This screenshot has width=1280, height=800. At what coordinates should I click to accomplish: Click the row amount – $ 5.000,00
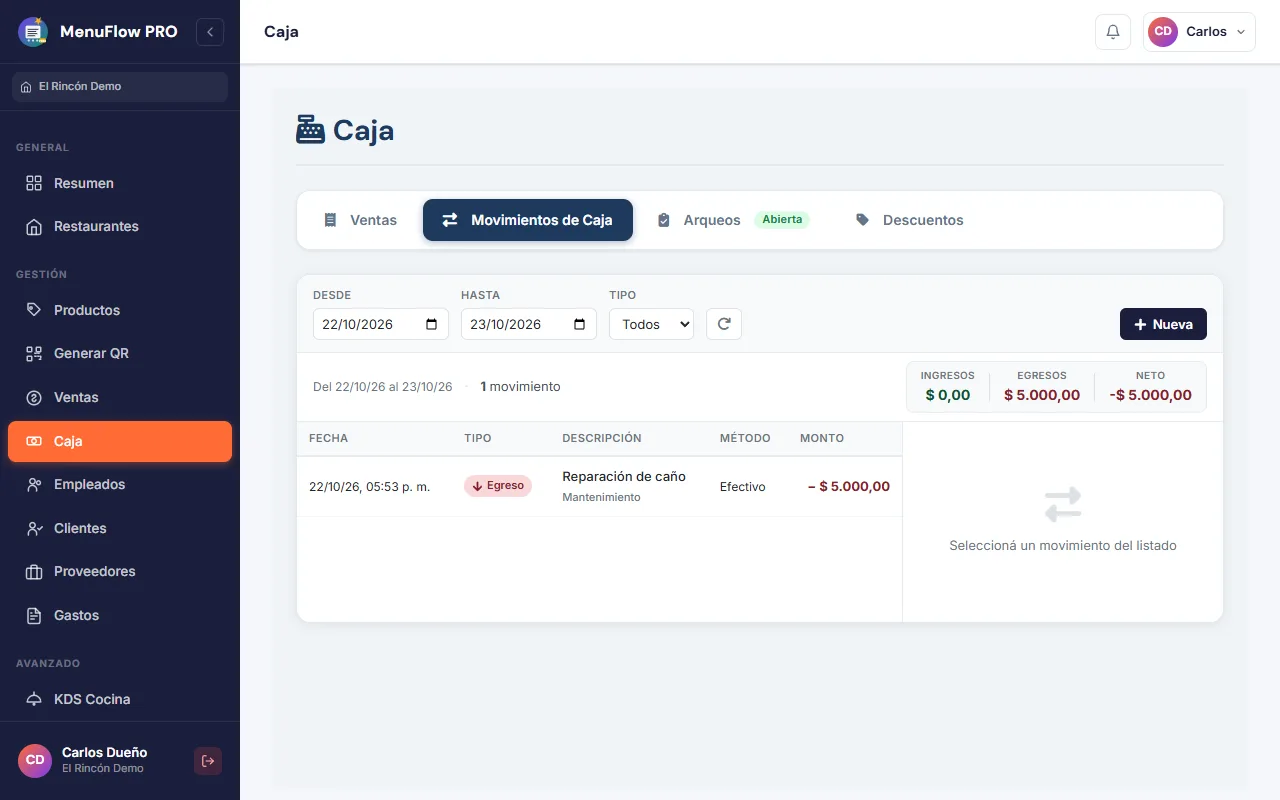coord(849,487)
